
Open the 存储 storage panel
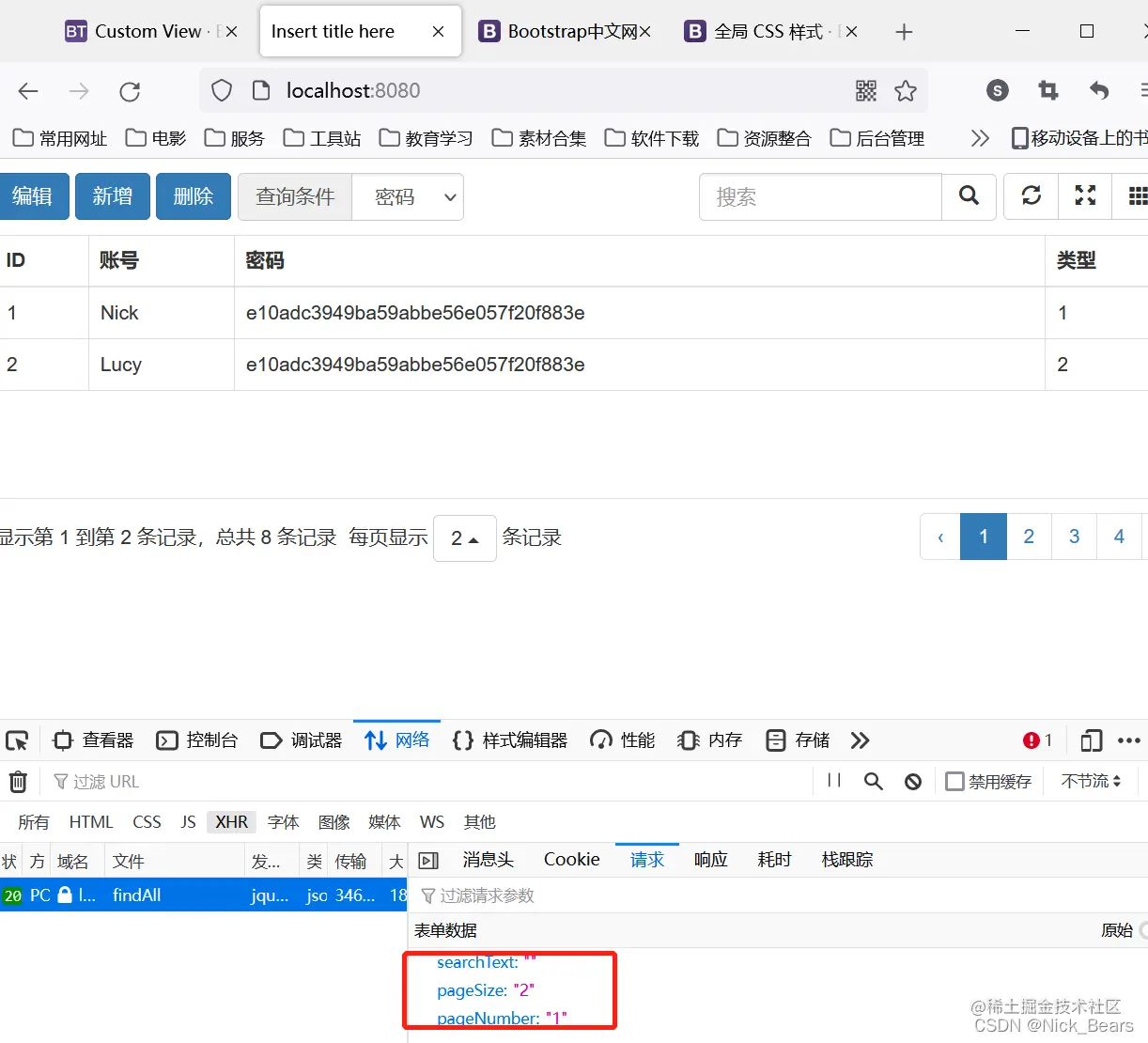(799, 740)
